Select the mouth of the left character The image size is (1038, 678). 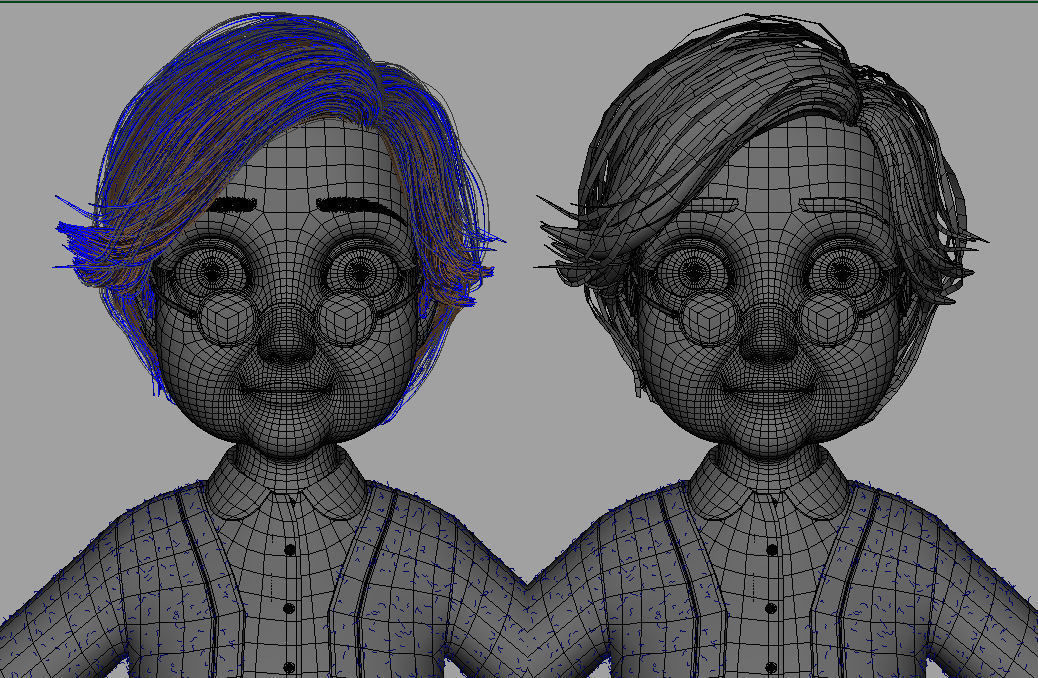[x=286, y=388]
